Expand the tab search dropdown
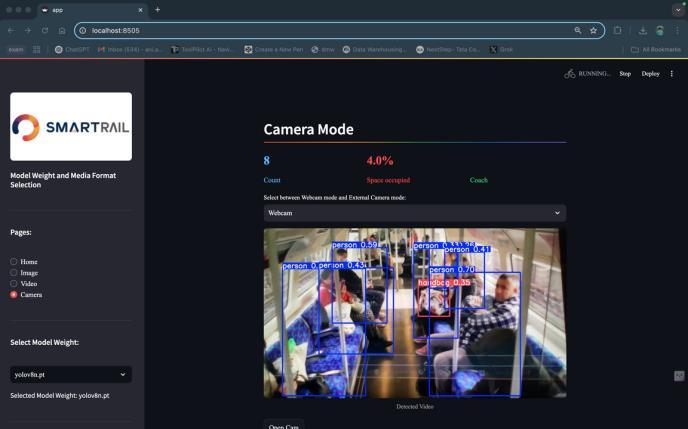The image size is (688, 429). click(x=678, y=10)
